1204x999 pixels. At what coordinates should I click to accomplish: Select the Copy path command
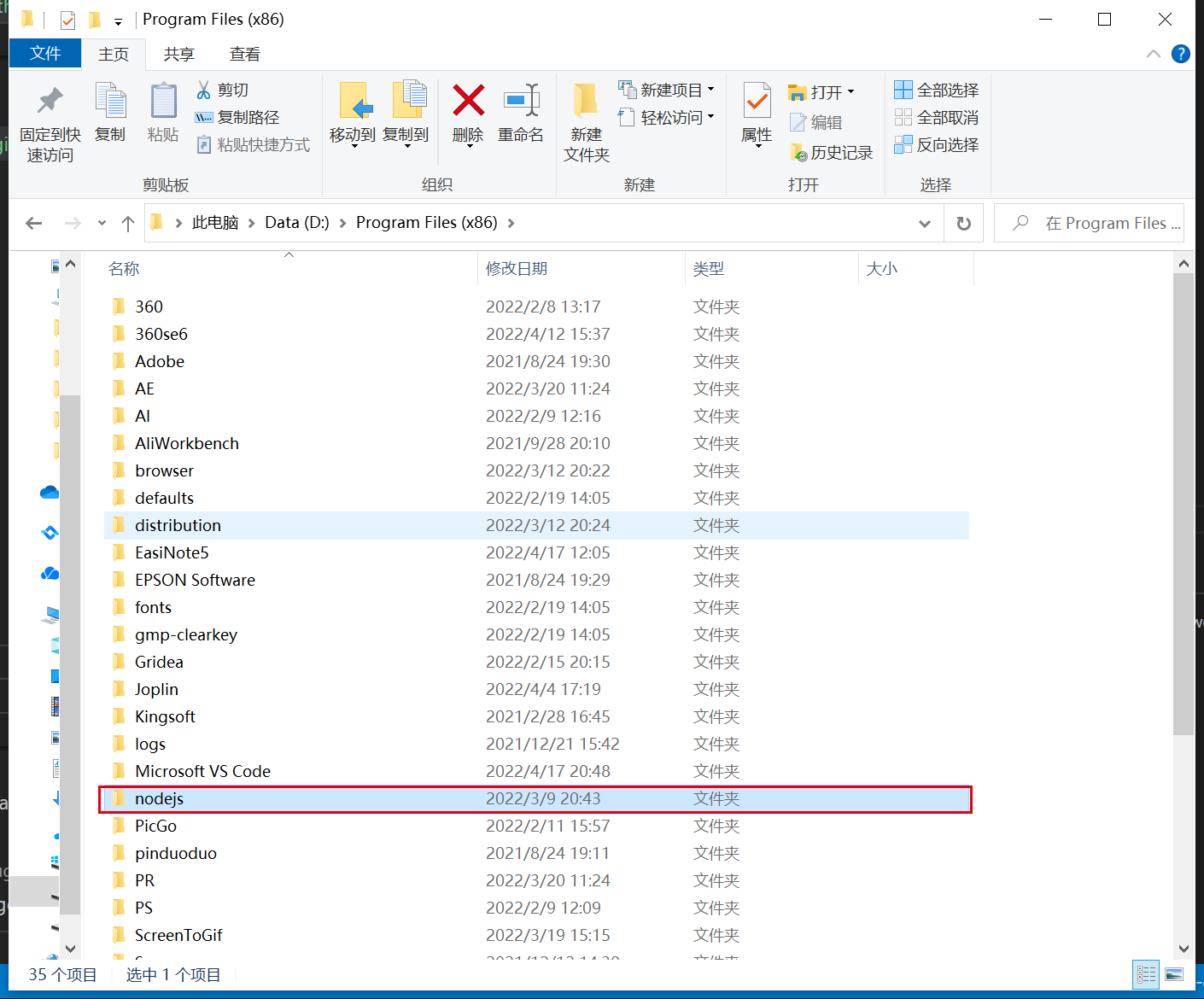click(237, 117)
